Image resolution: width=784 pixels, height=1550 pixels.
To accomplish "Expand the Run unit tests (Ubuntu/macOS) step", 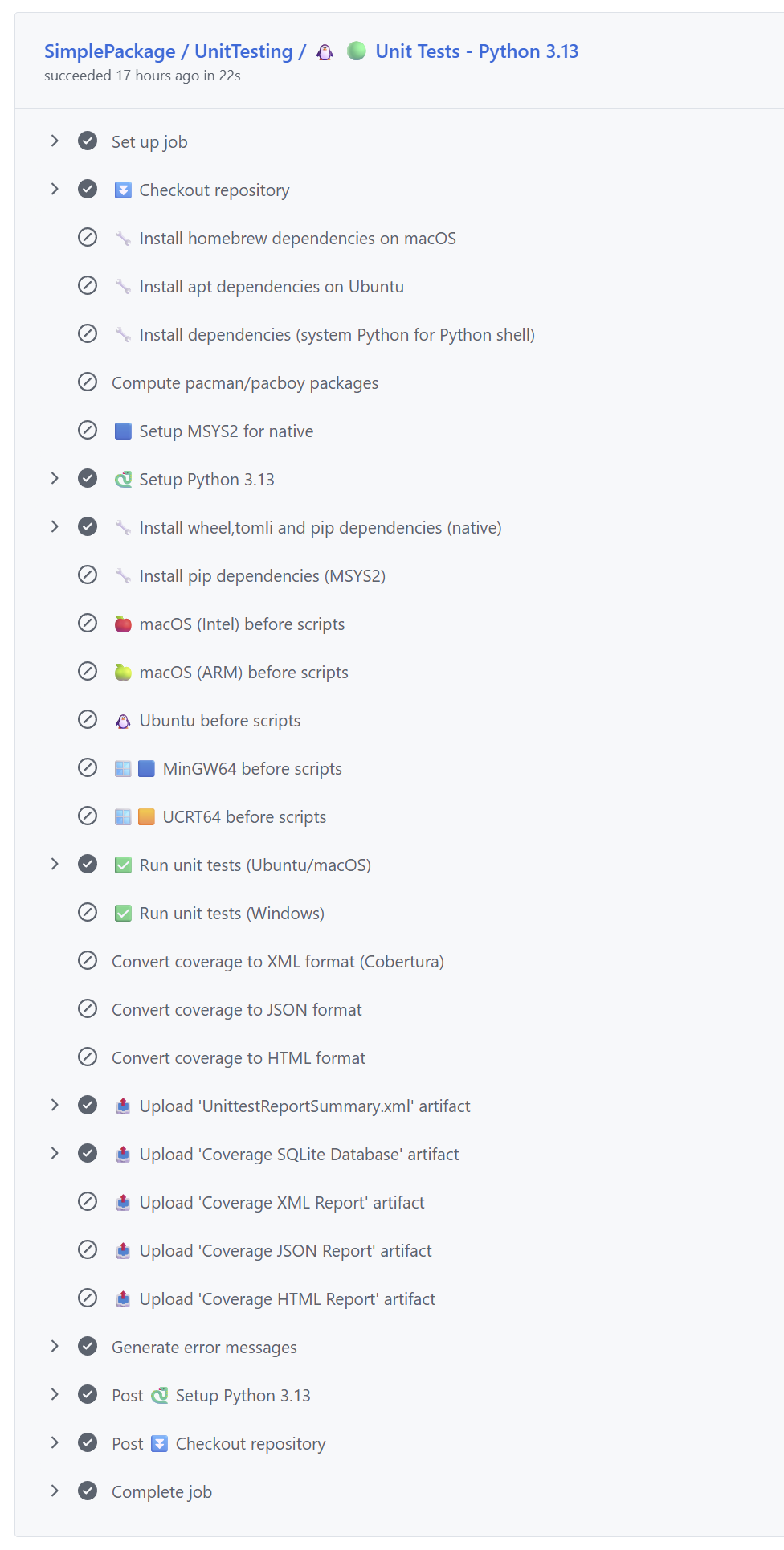I will click(x=55, y=865).
